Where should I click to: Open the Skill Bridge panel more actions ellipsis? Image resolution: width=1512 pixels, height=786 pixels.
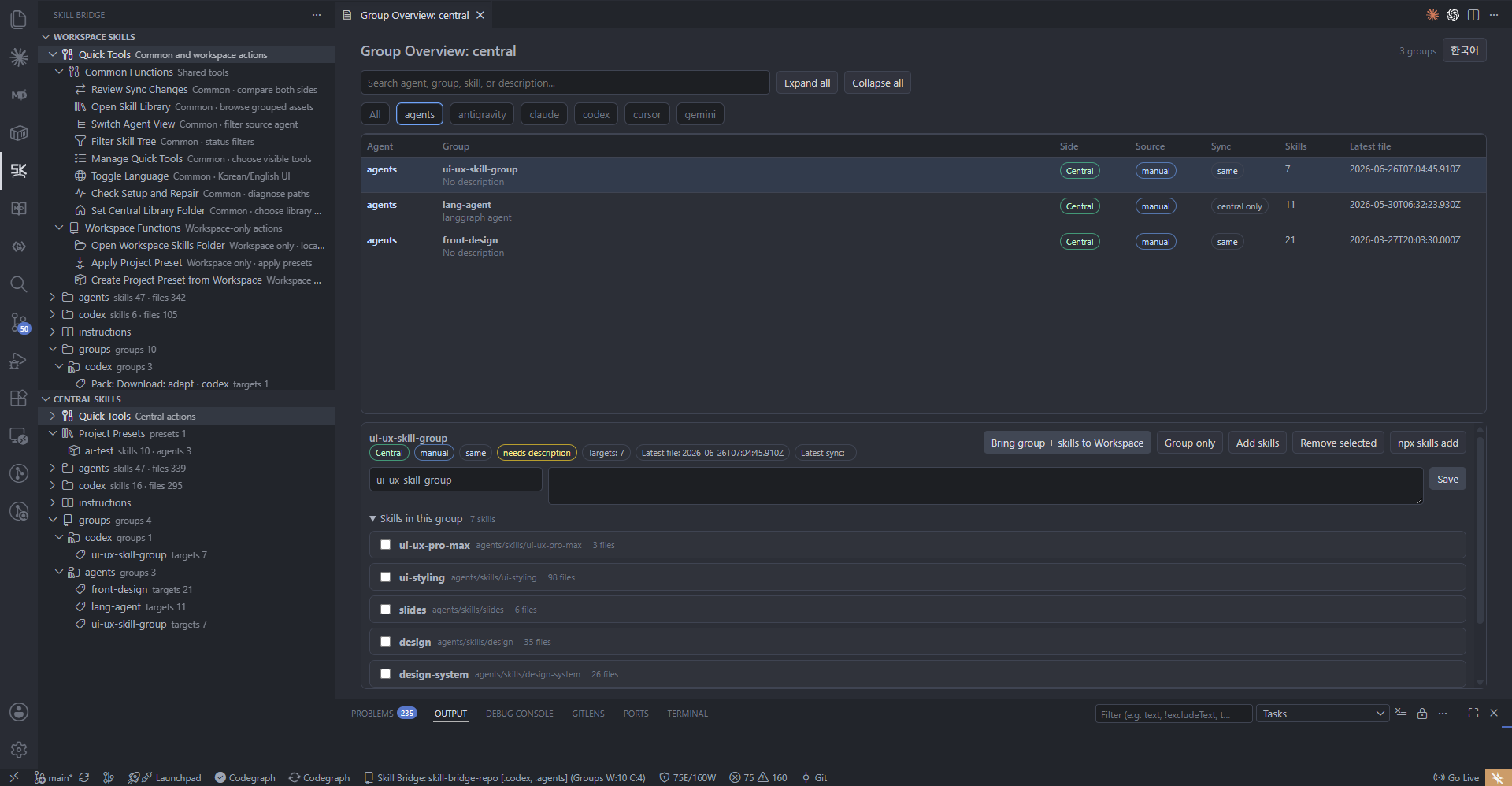point(317,15)
